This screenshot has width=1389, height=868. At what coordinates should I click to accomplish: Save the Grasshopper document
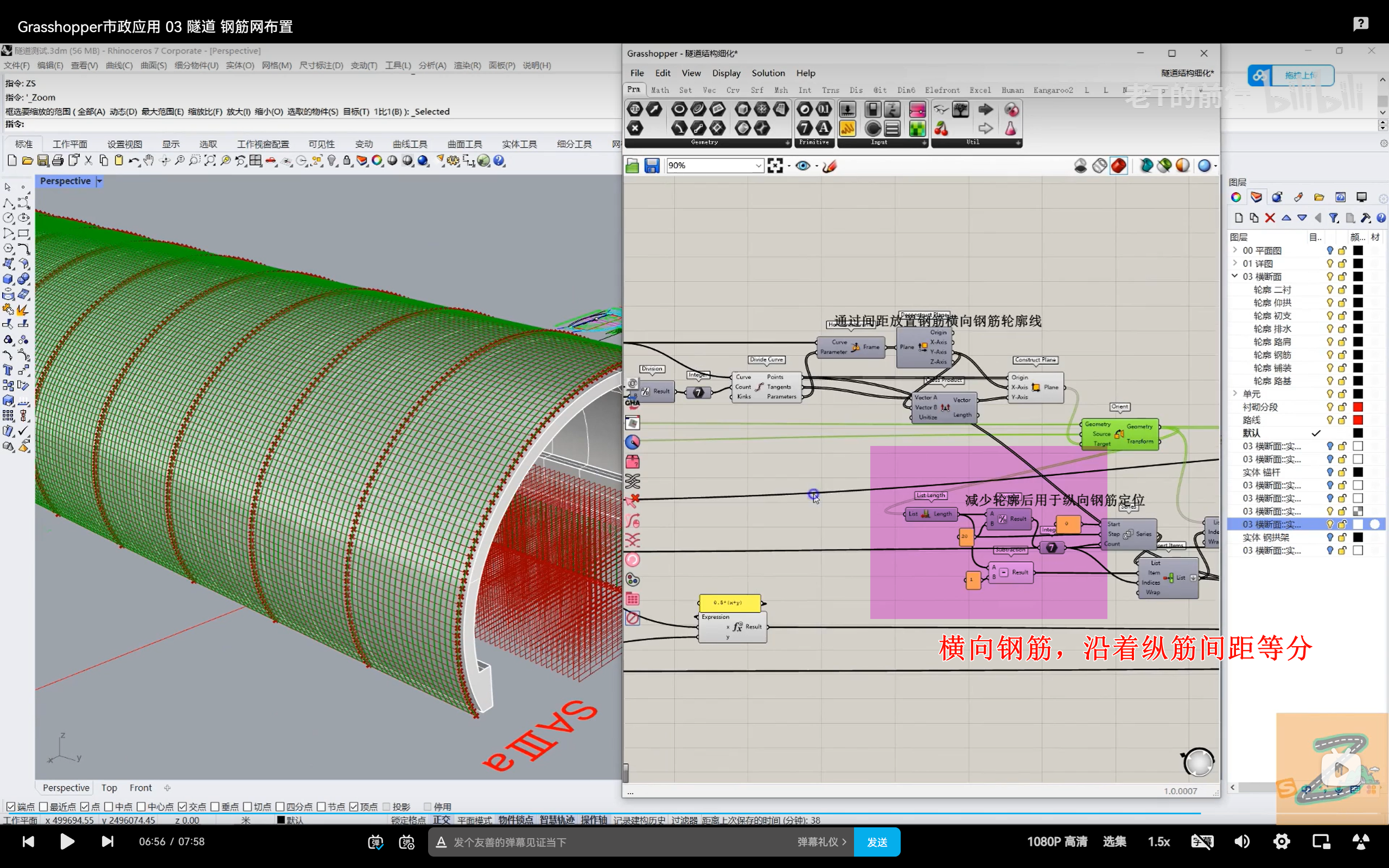652,166
